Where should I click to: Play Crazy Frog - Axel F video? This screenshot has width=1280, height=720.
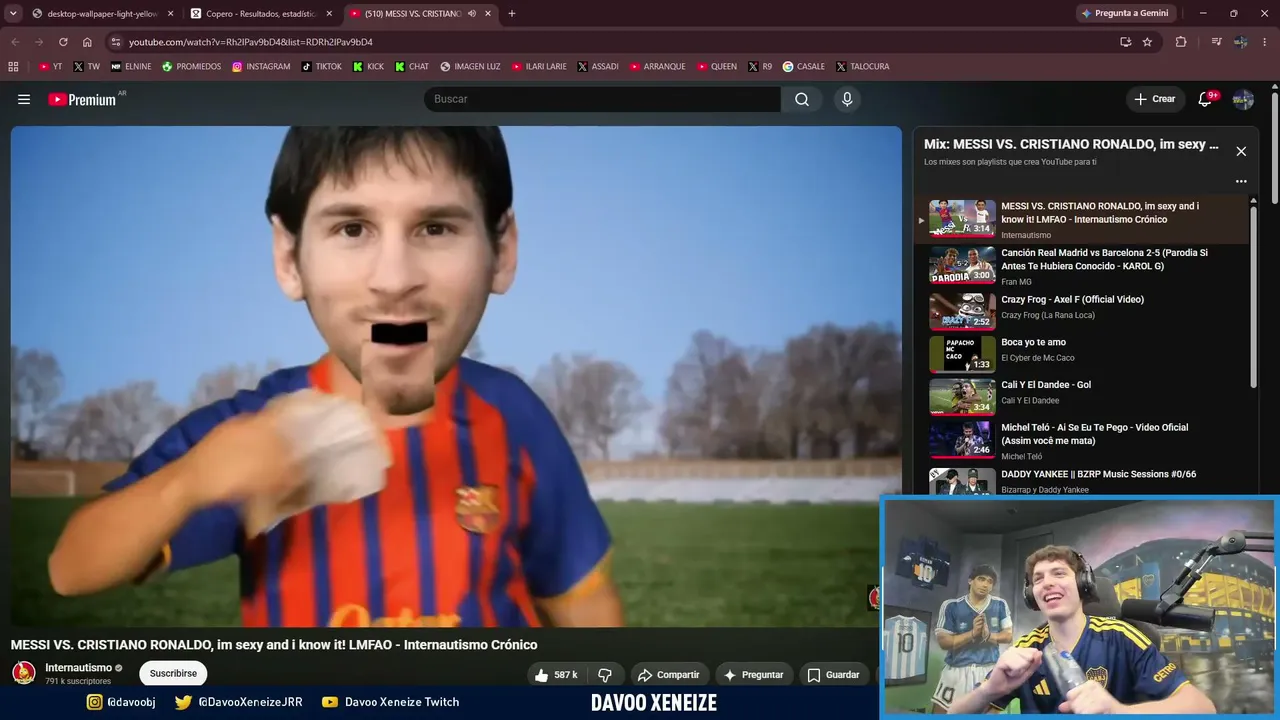1082,309
